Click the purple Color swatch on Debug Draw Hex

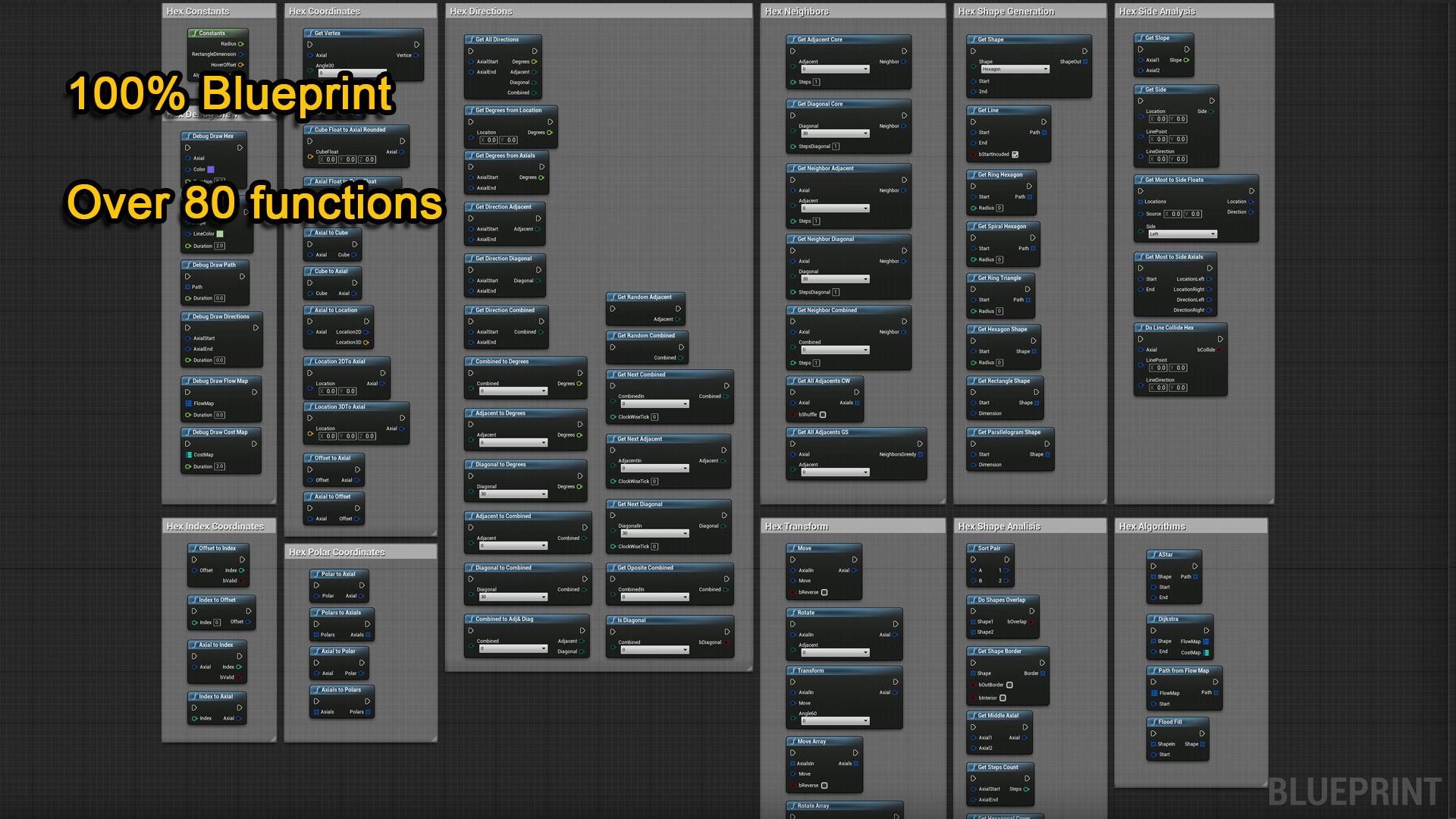tap(212, 169)
